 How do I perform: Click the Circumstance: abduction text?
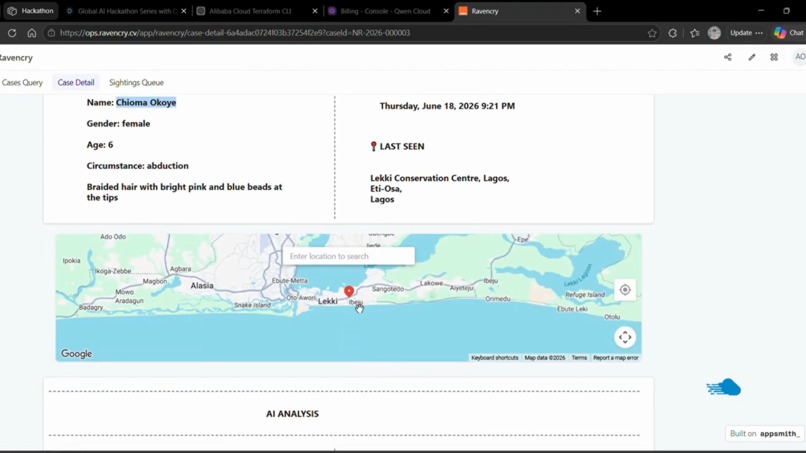tap(137, 166)
